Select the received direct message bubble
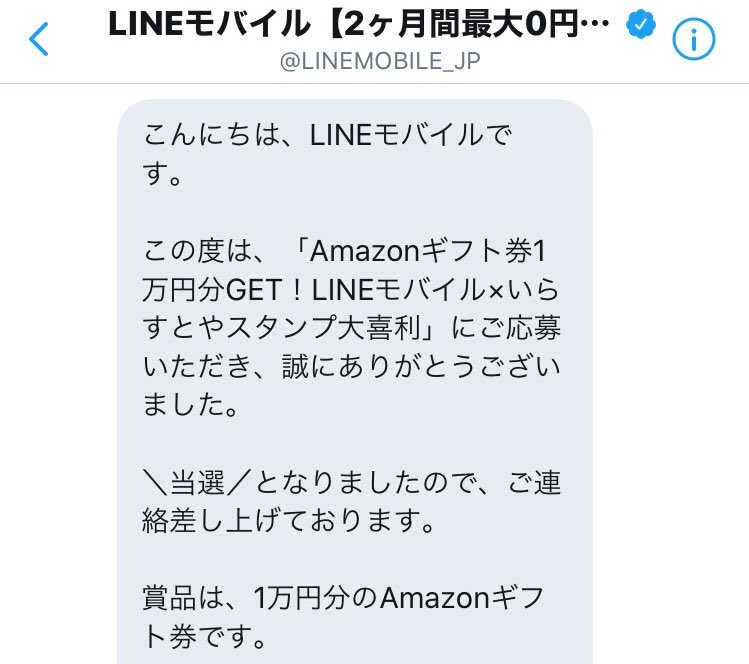The height and width of the screenshot is (664, 749). click(x=355, y=382)
